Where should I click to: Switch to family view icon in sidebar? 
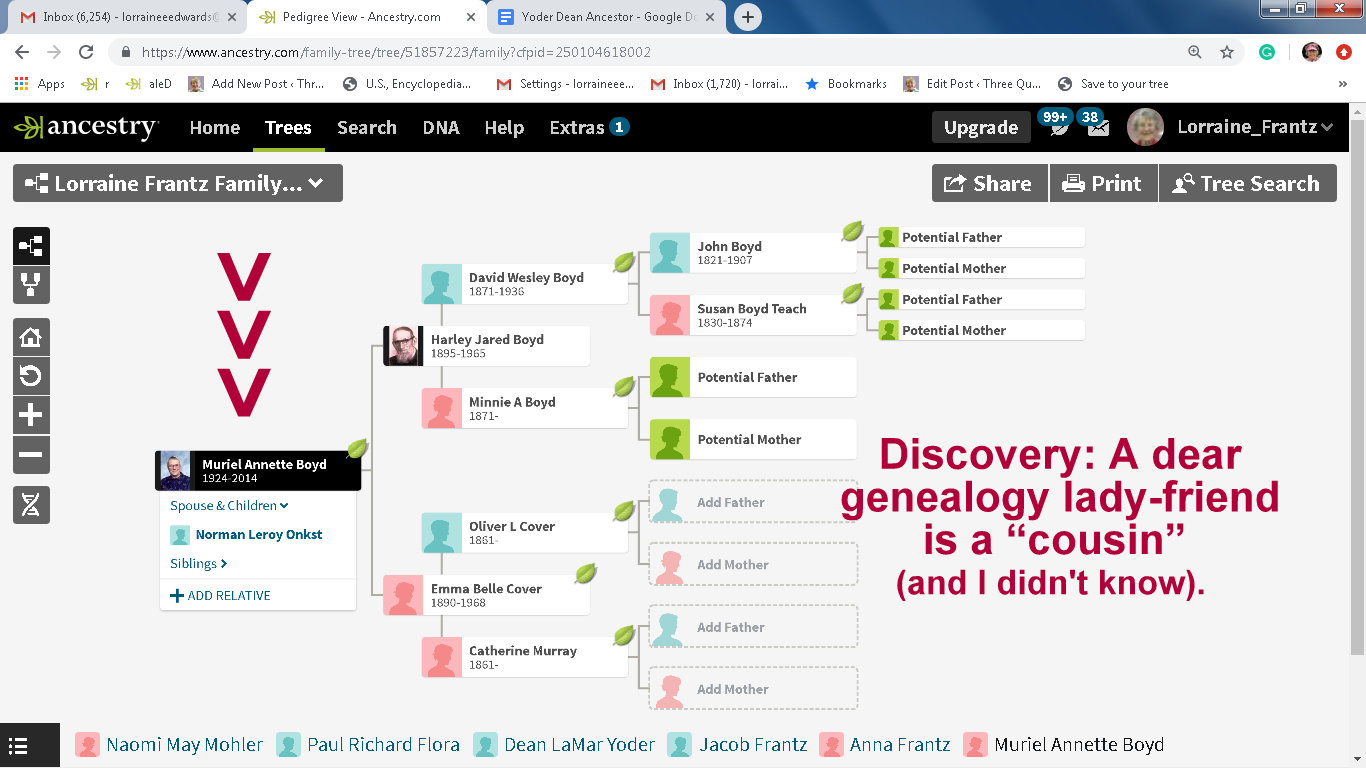pyautogui.click(x=31, y=285)
